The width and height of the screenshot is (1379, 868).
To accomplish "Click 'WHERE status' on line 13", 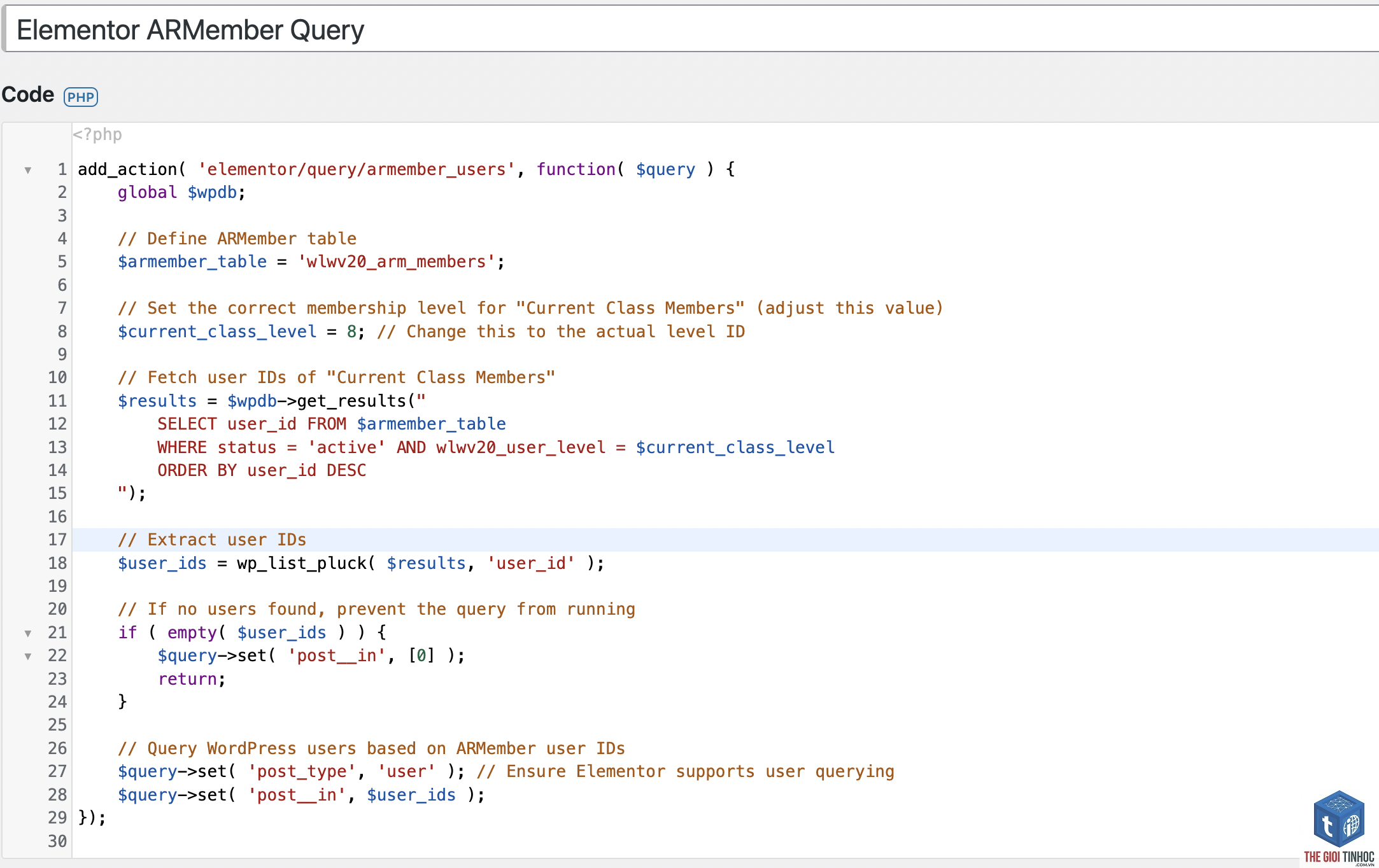I will 217,447.
